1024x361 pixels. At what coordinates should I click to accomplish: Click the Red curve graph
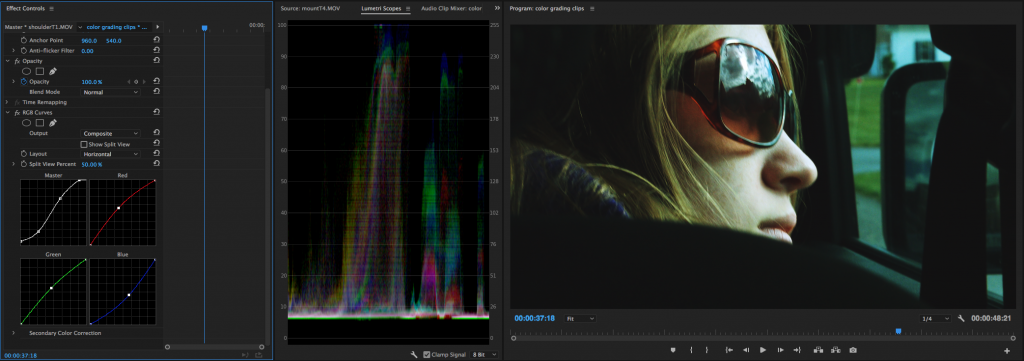(123, 212)
